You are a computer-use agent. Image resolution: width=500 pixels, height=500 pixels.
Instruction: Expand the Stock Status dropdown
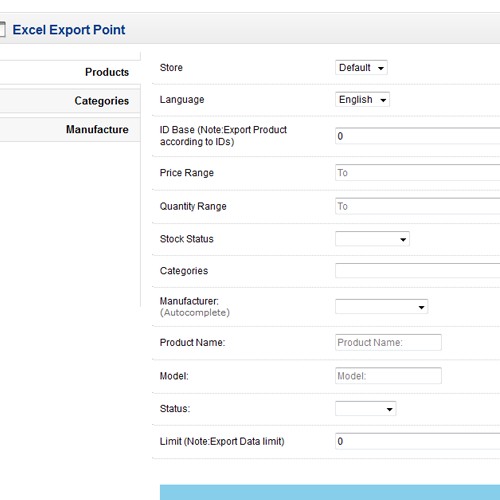pyautogui.click(x=372, y=239)
